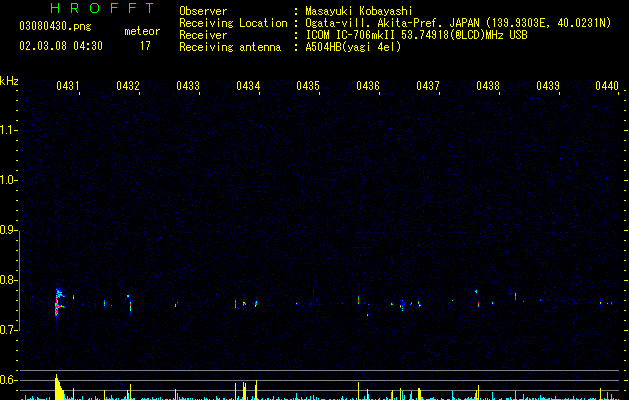Click the Receiver label
629x400 pixels.
click(x=203, y=35)
